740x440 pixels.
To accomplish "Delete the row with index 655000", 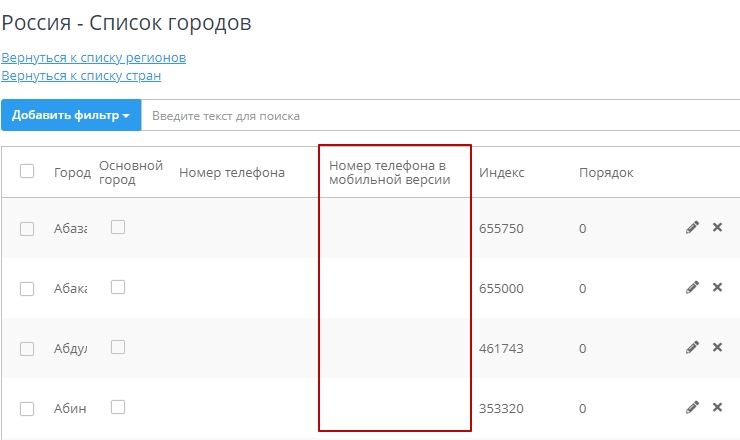I will click(717, 287).
